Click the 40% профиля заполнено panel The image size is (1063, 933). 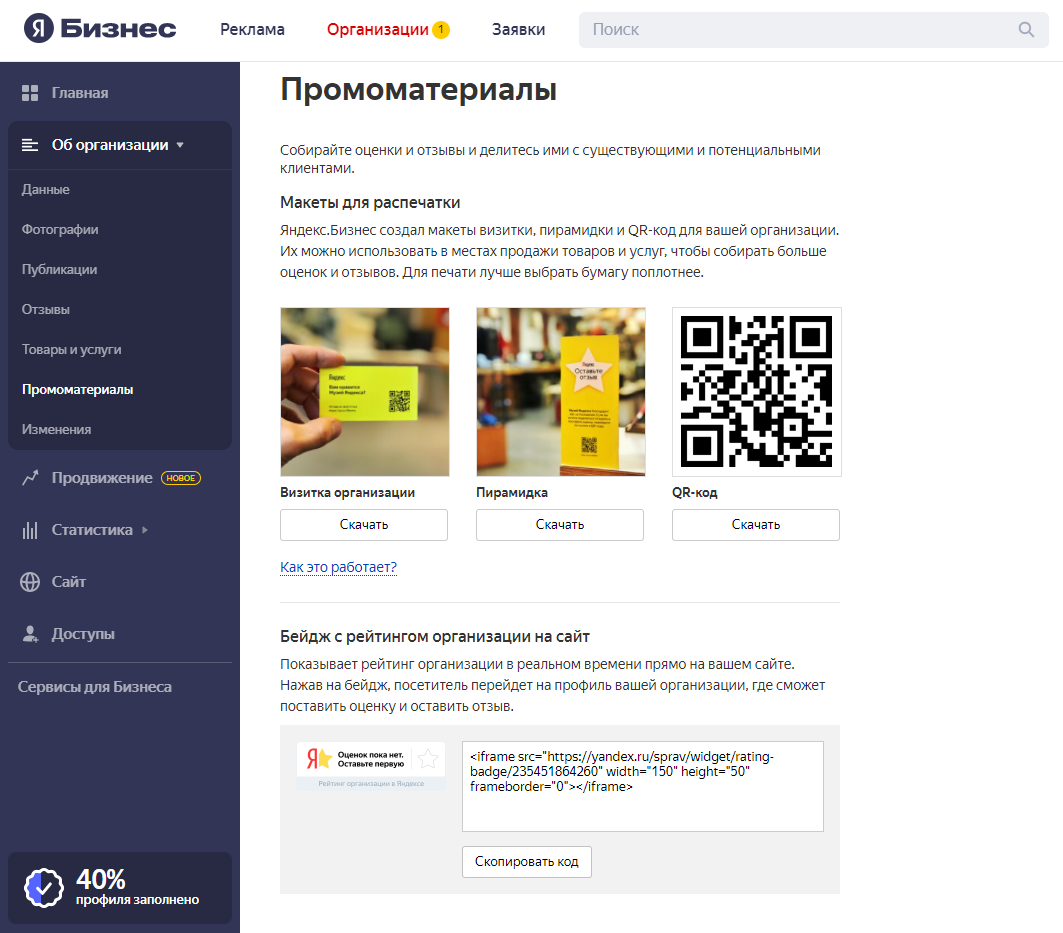[120, 888]
